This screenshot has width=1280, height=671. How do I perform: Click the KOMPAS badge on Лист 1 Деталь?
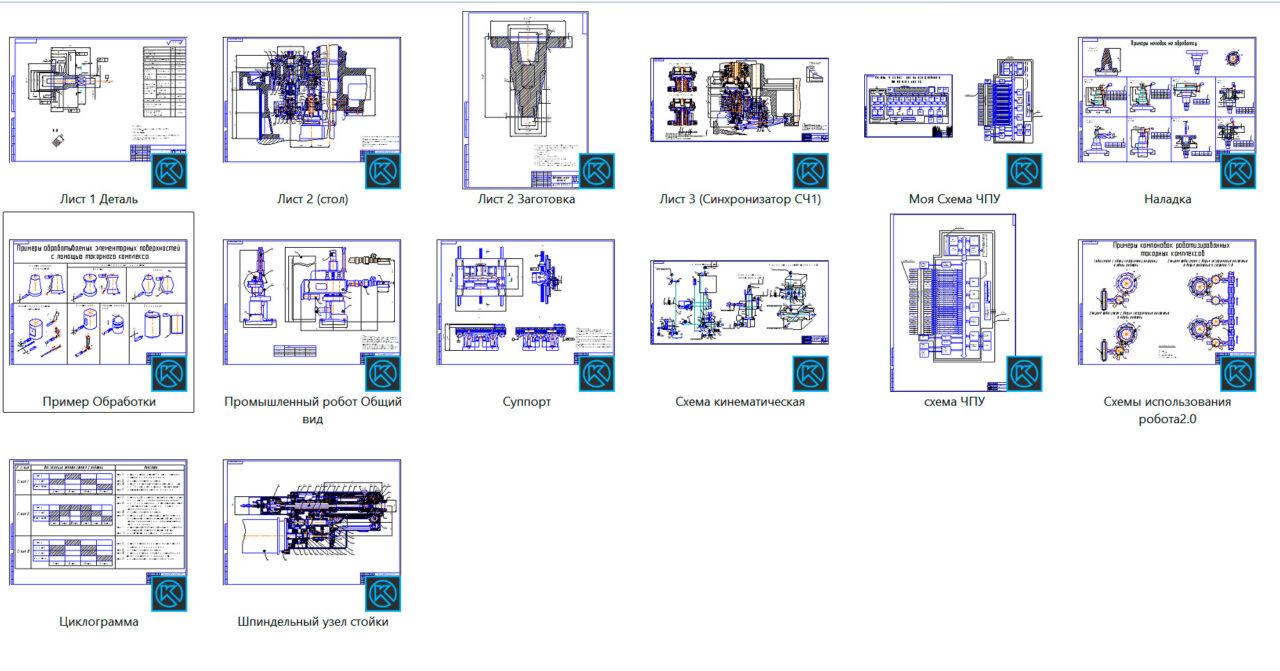coord(169,171)
